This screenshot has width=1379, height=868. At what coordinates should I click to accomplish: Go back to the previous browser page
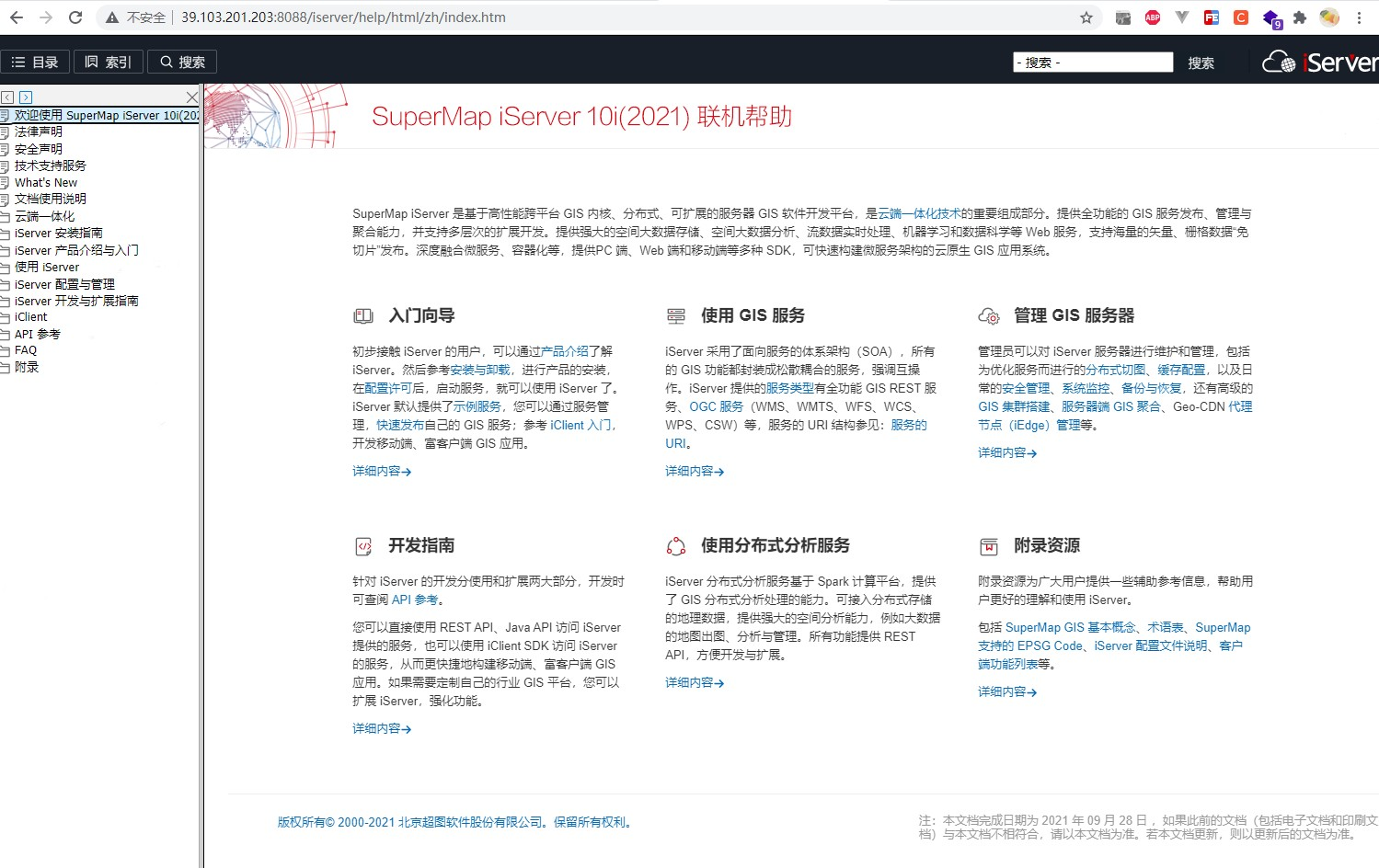(17, 17)
